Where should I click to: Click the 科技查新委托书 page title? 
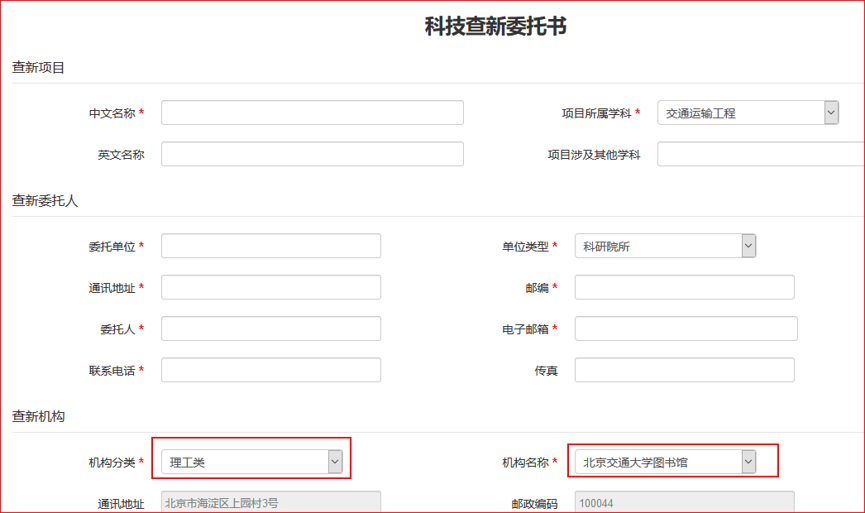[x=496, y=26]
